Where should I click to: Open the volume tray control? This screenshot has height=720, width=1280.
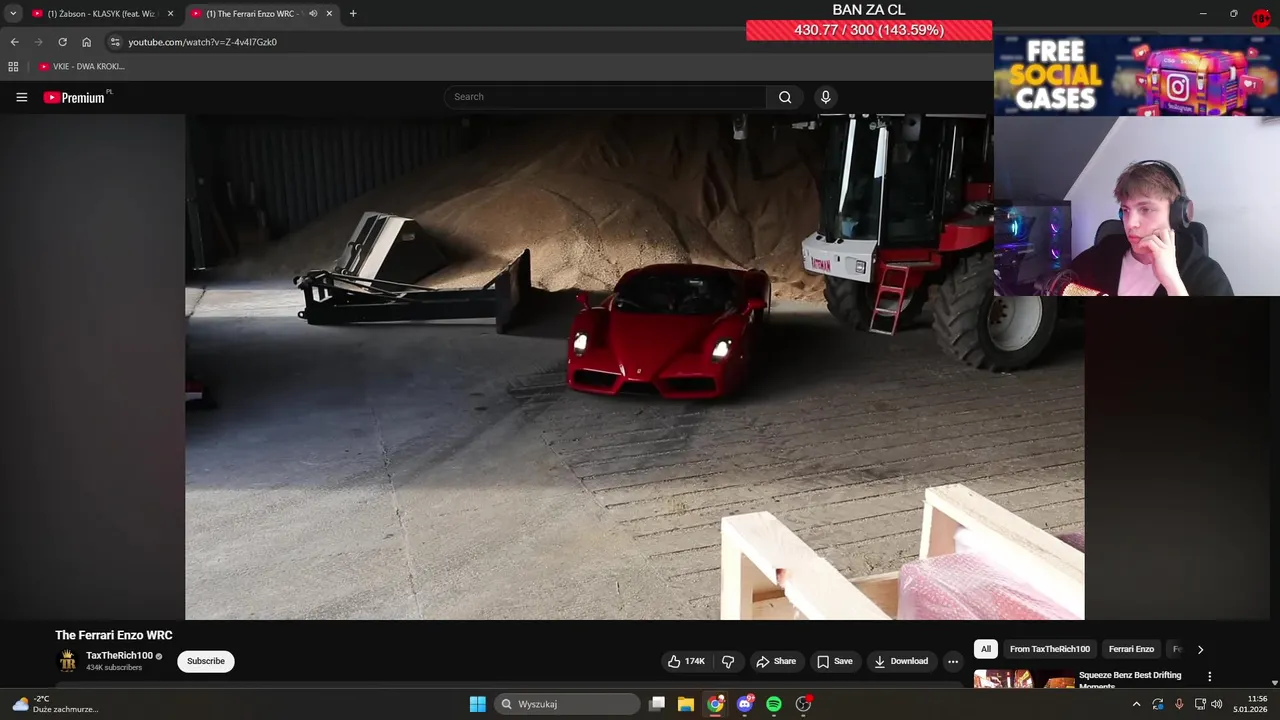[1217, 704]
